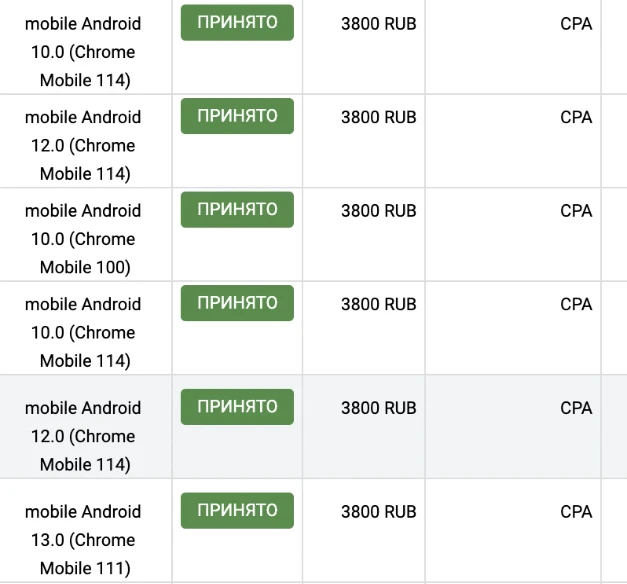Click ПРИНЯТО button directly above Chrome Mobile 100 row's button
627x584 pixels.
[237, 116]
